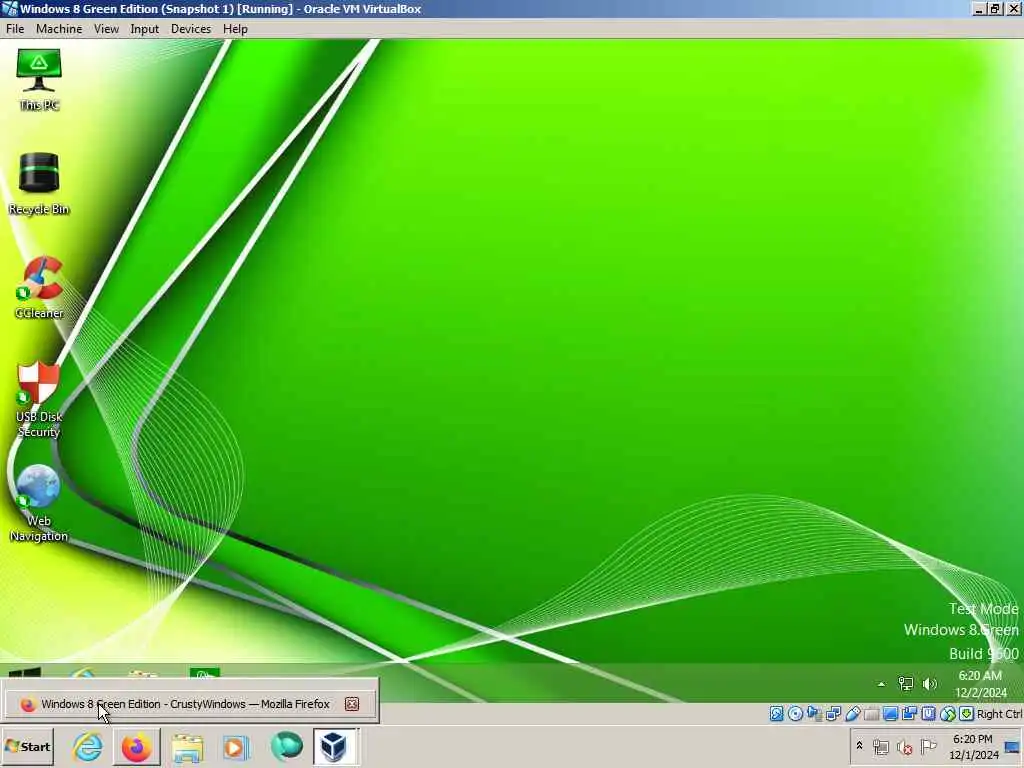Viewport: 1024px width, 768px height.
Task: Show hidden icons in guest system tray
Action: (881, 684)
